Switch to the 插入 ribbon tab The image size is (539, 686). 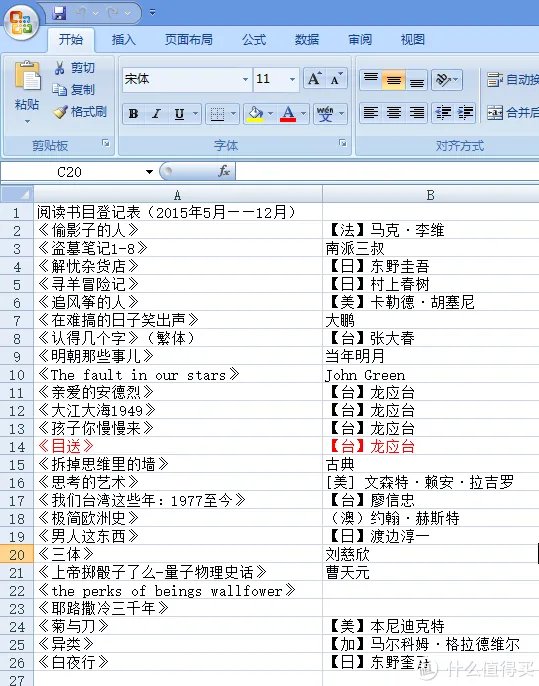pos(124,40)
